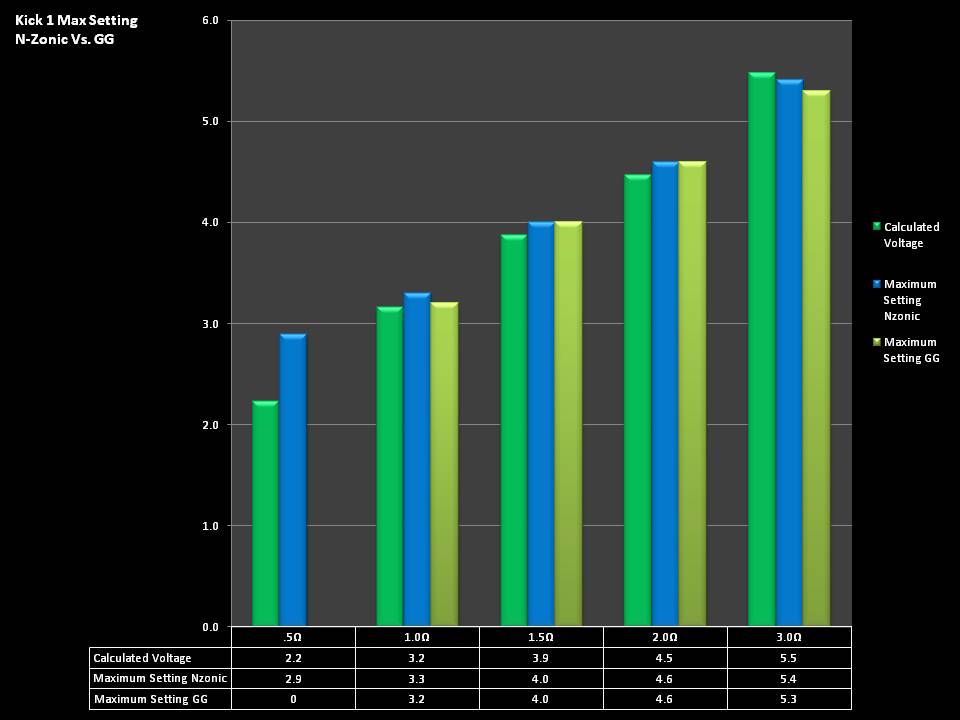Click the green Calculated Voltage bar at 1.0Ω
This screenshot has height=720, width=960.
click(389, 467)
